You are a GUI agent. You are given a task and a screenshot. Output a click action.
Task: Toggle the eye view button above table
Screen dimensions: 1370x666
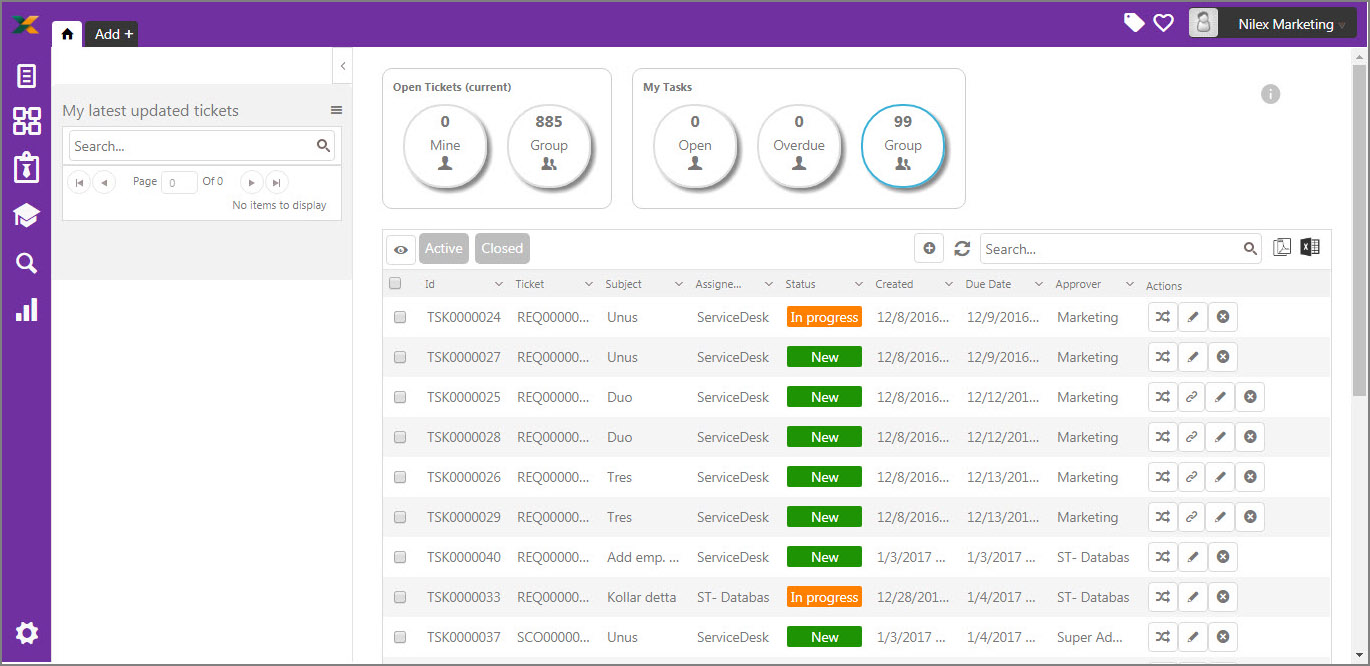[x=401, y=250]
